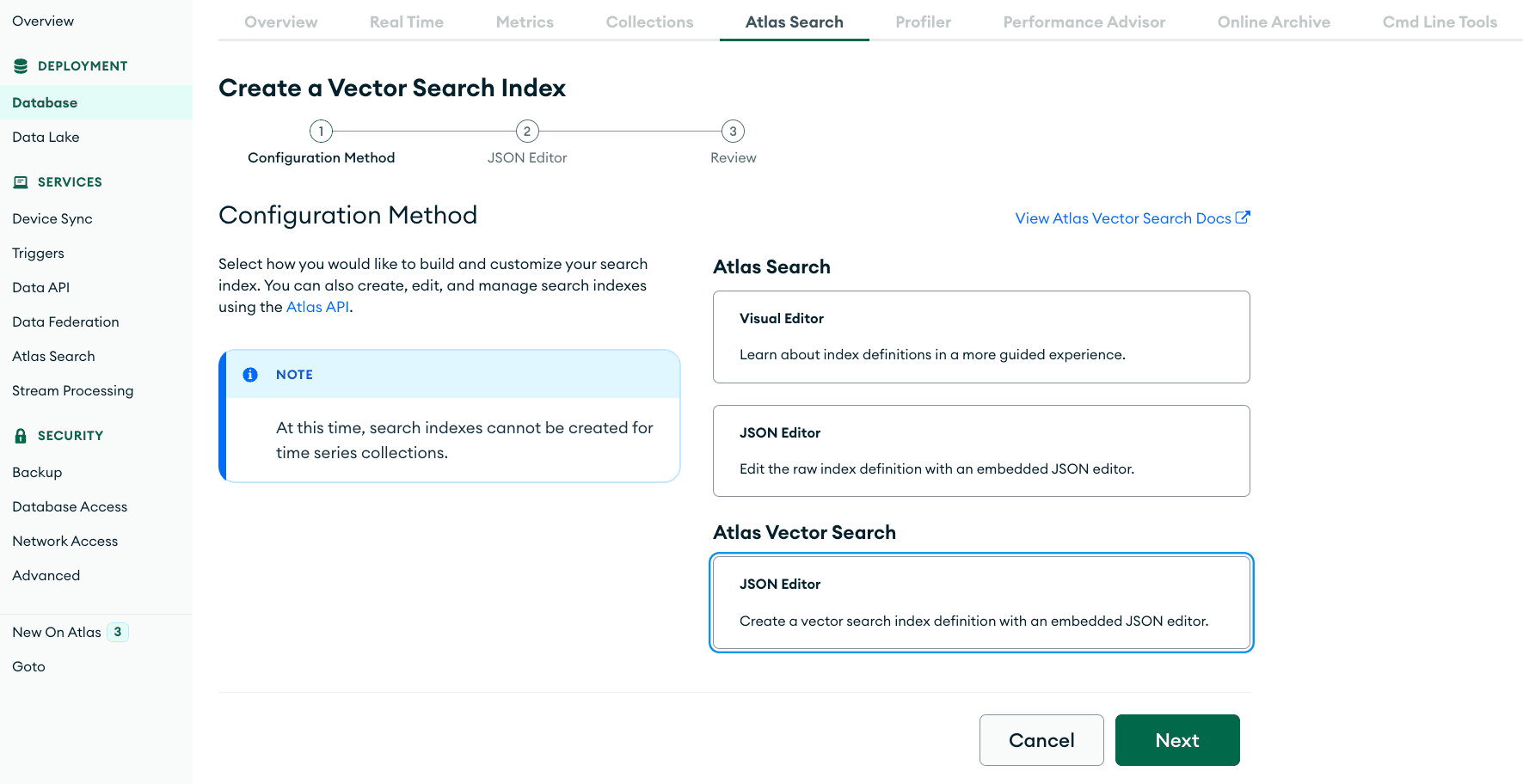Click the blue info icon beside NOTE

[x=250, y=375]
